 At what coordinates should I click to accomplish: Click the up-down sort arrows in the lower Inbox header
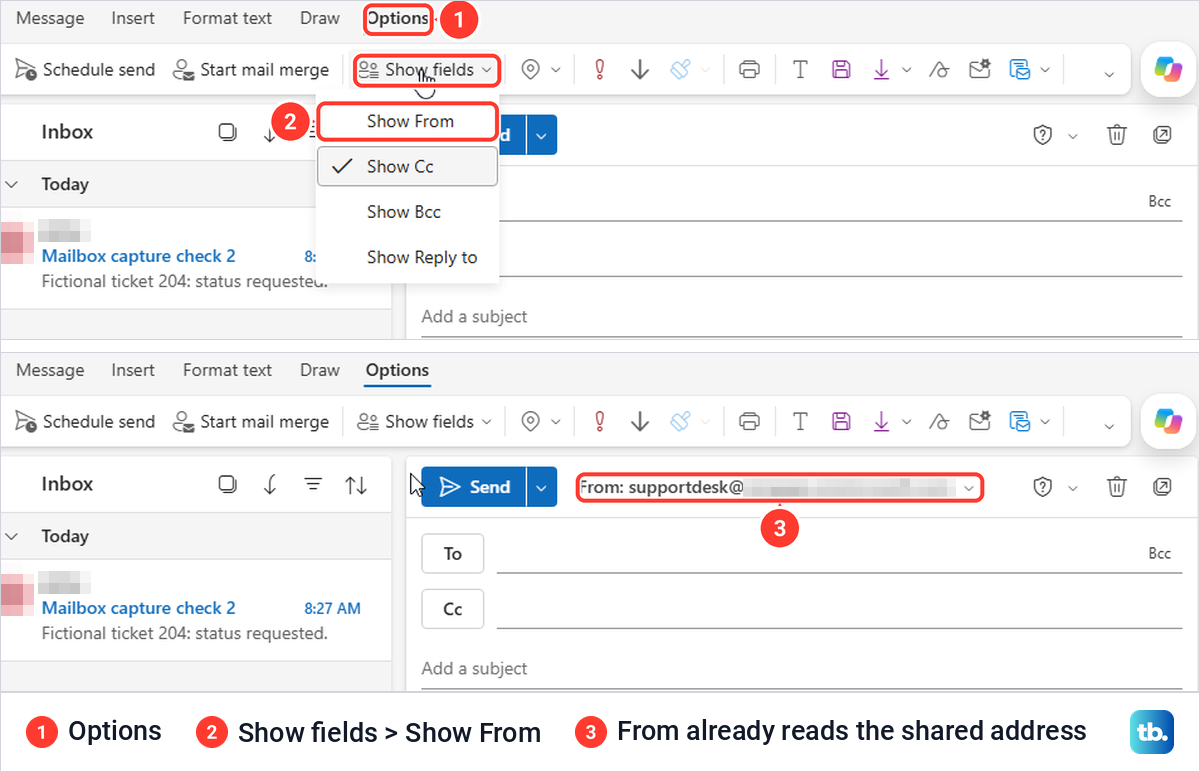point(356,486)
